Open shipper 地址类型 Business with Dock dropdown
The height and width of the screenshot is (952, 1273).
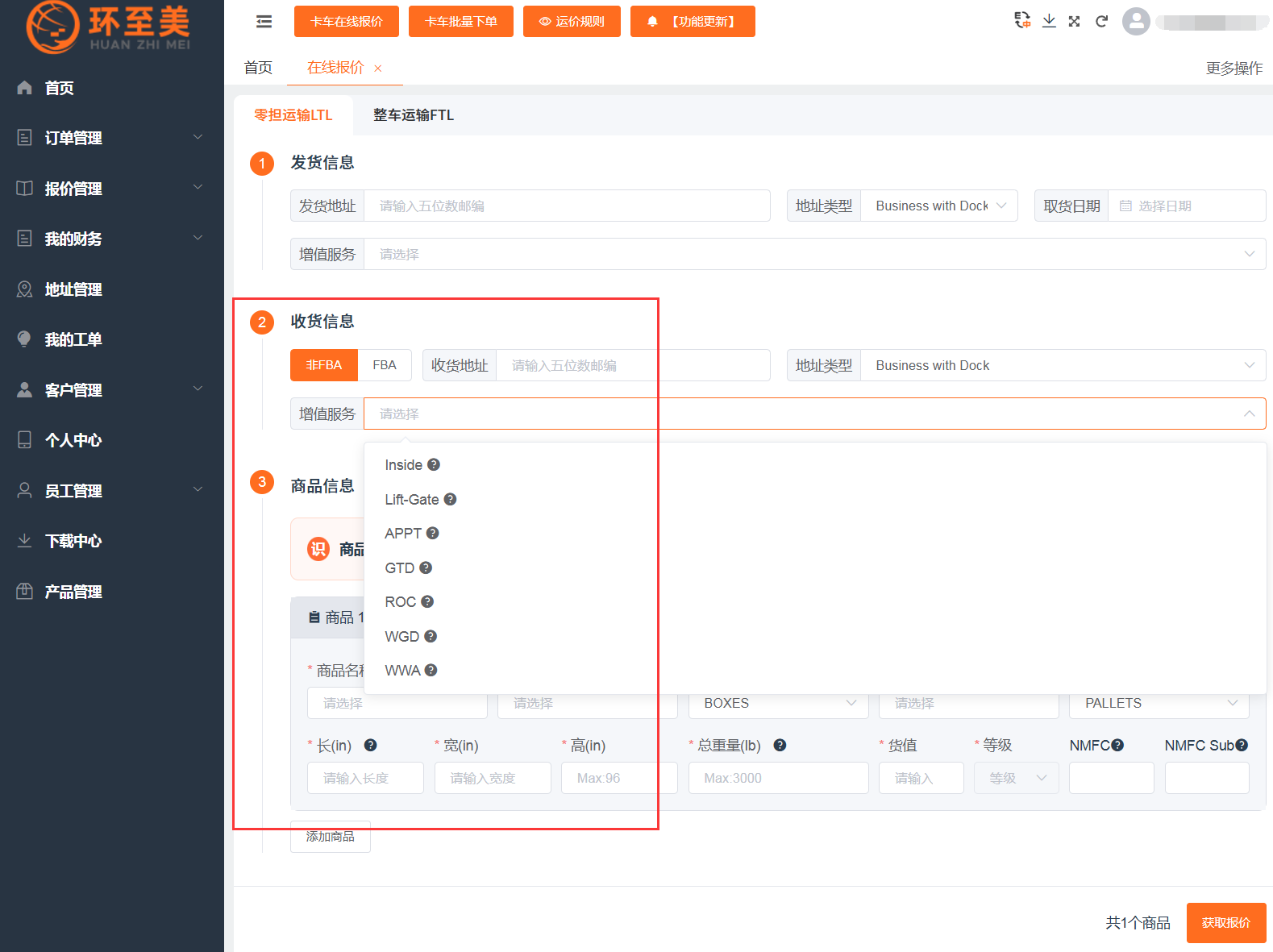click(x=939, y=206)
